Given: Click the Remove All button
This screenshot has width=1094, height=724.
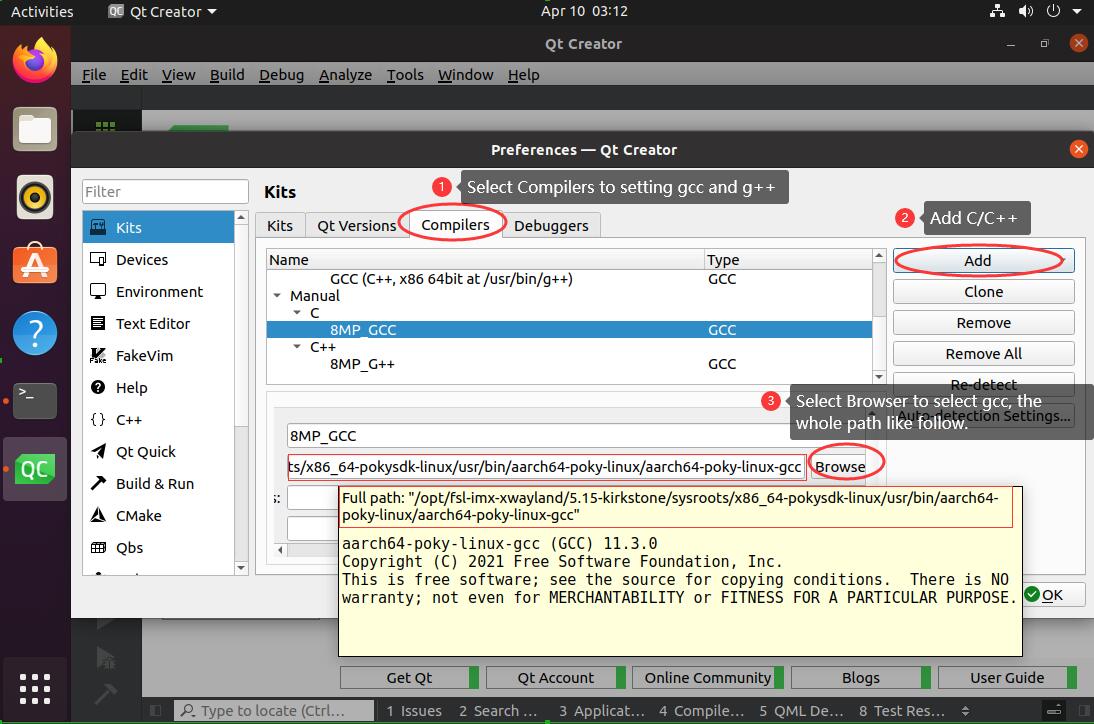Looking at the screenshot, I should click(984, 354).
